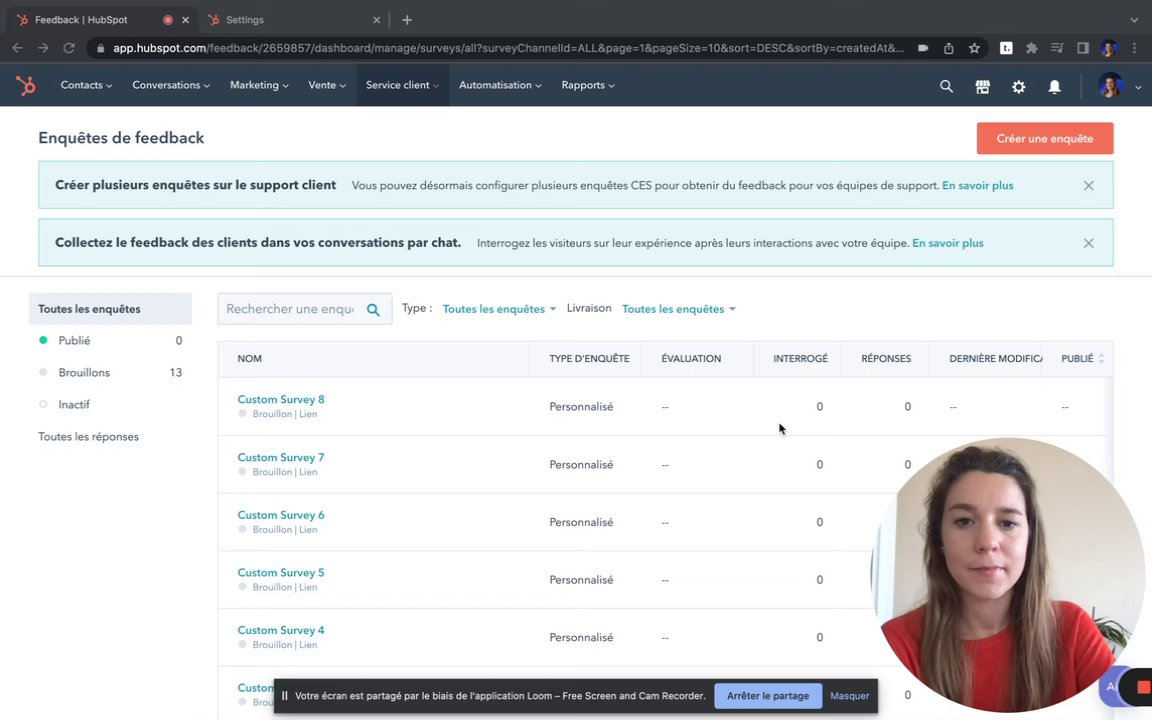
Task: Open the Livraison filter dropdown
Action: tap(678, 309)
